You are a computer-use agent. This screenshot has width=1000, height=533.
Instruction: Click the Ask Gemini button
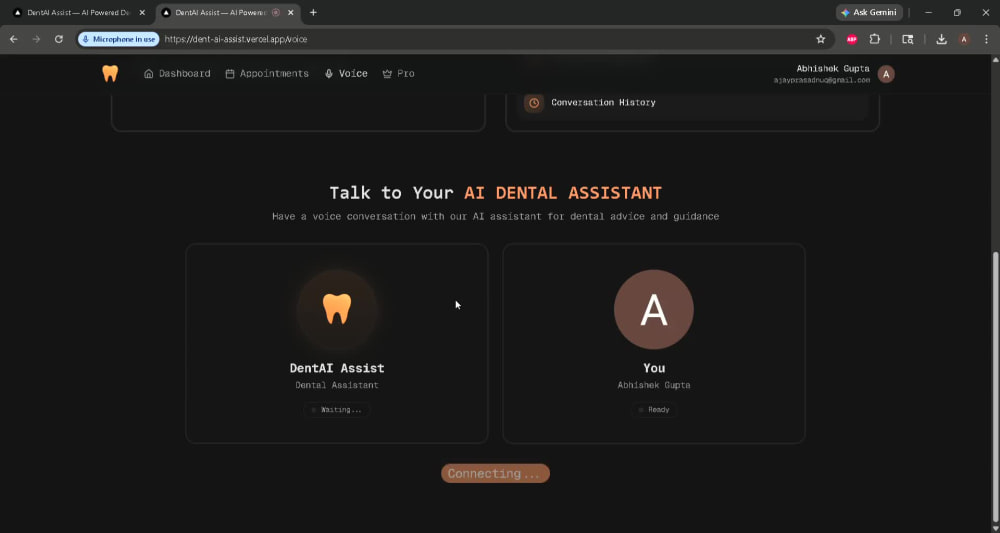869,13
